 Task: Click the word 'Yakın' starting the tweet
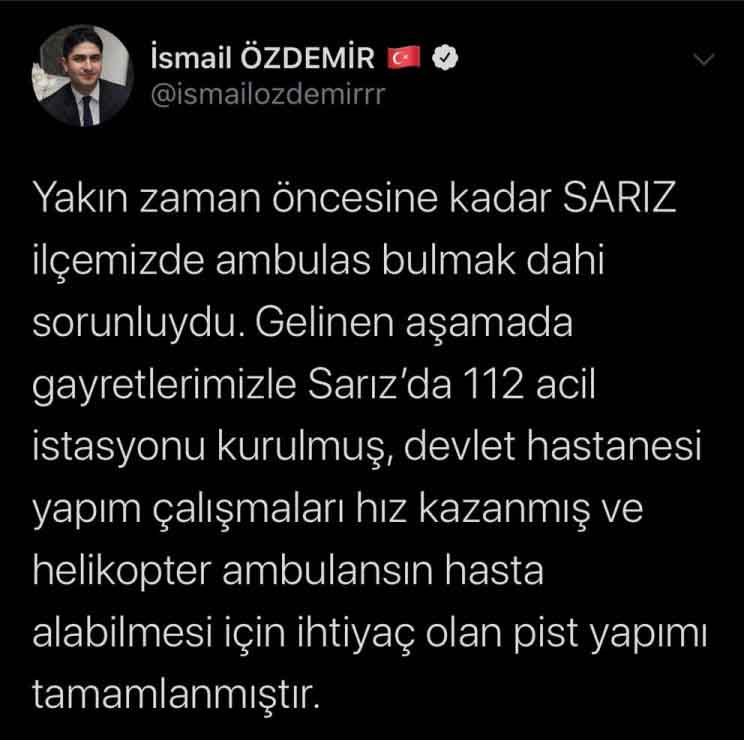80,198
